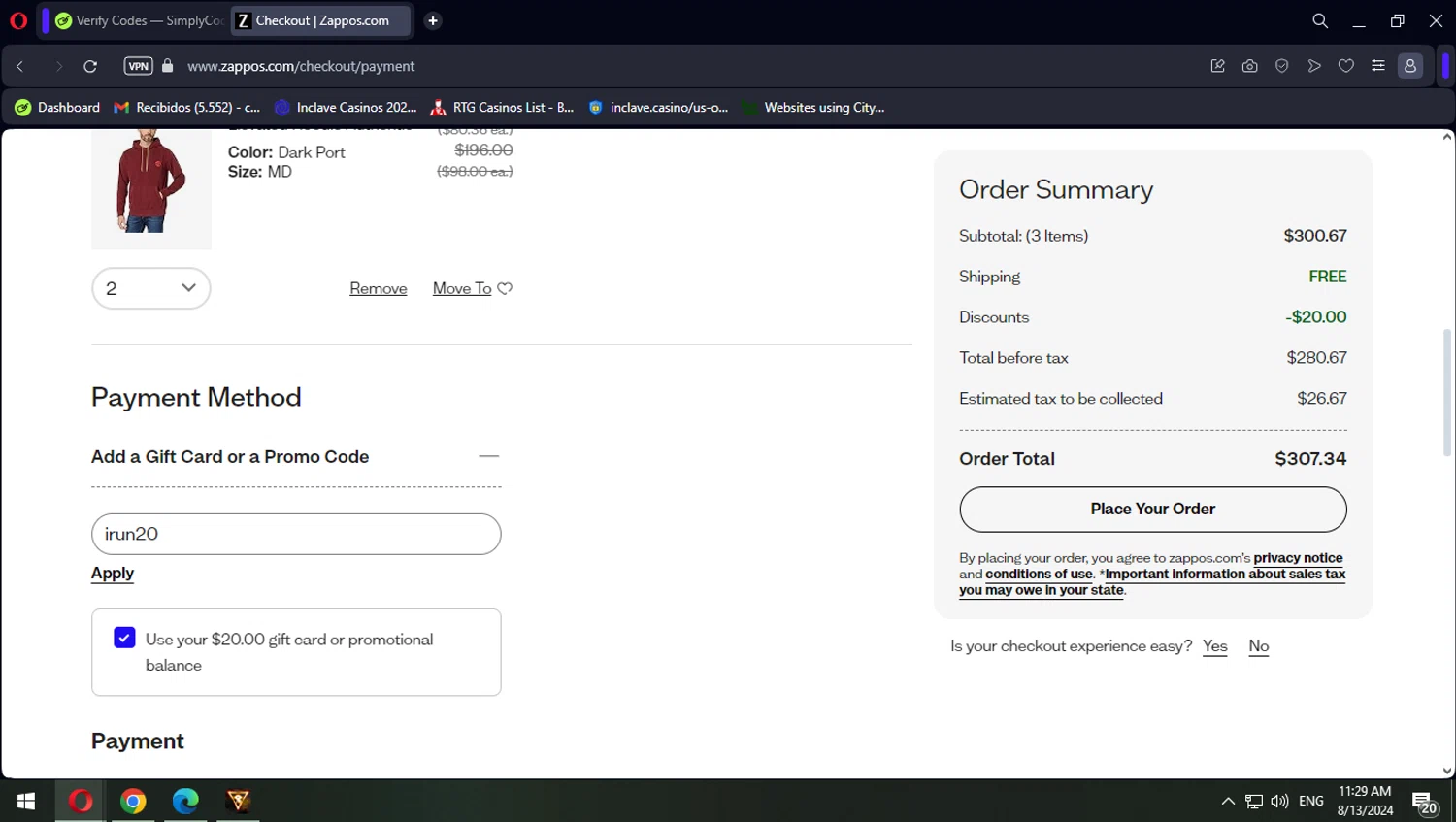Answer No to checkout experience easy
This screenshot has height=822, width=1456.
tap(1259, 646)
